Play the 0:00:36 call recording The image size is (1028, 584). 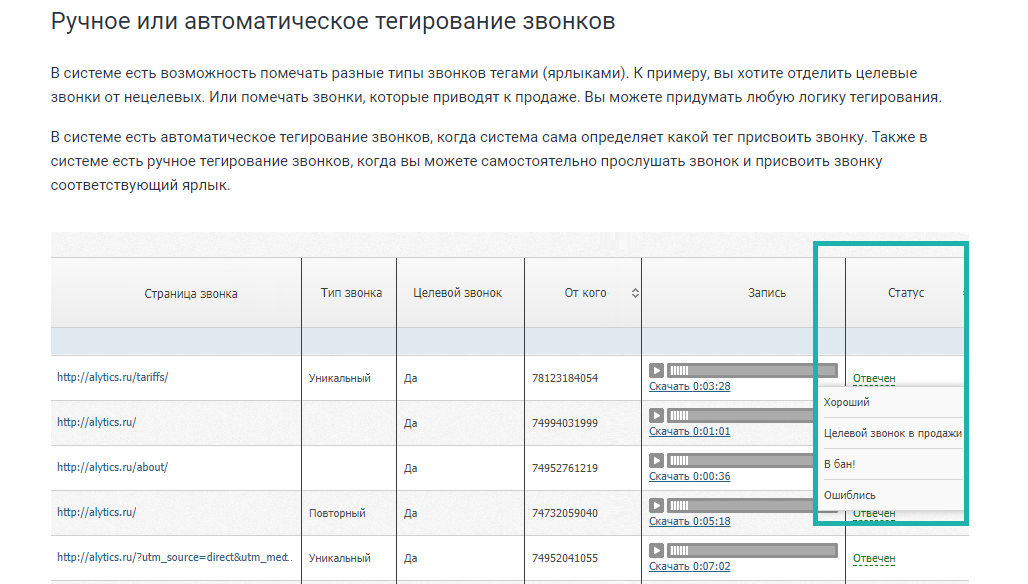(x=657, y=460)
